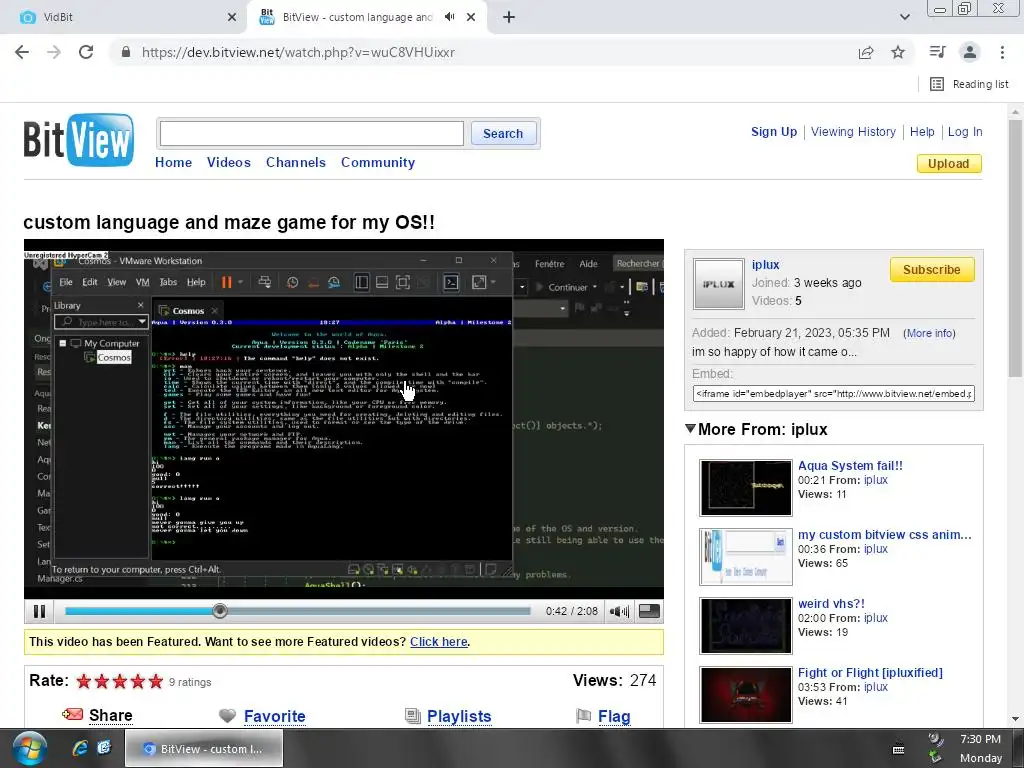Open the iplux channel name link
Image resolution: width=1024 pixels, height=768 pixels.
point(765,264)
